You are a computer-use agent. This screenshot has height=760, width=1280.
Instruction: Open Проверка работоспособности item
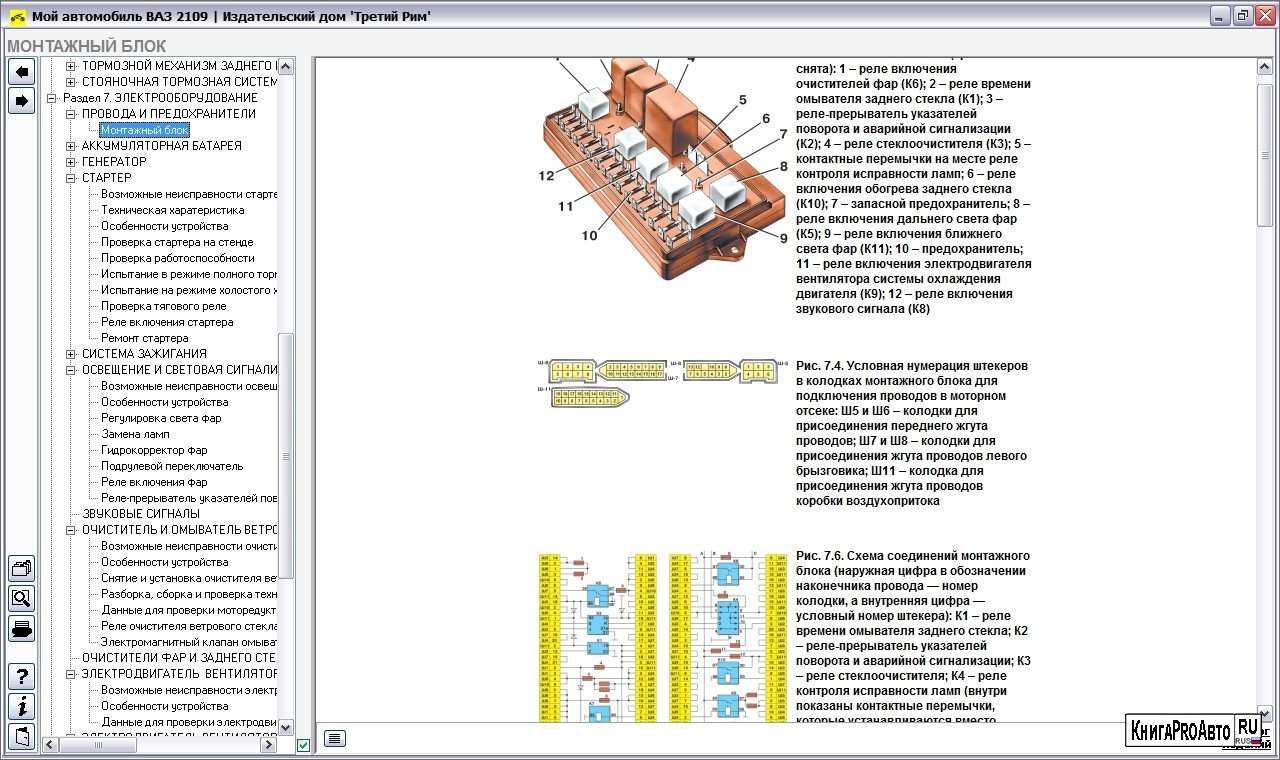[177, 258]
